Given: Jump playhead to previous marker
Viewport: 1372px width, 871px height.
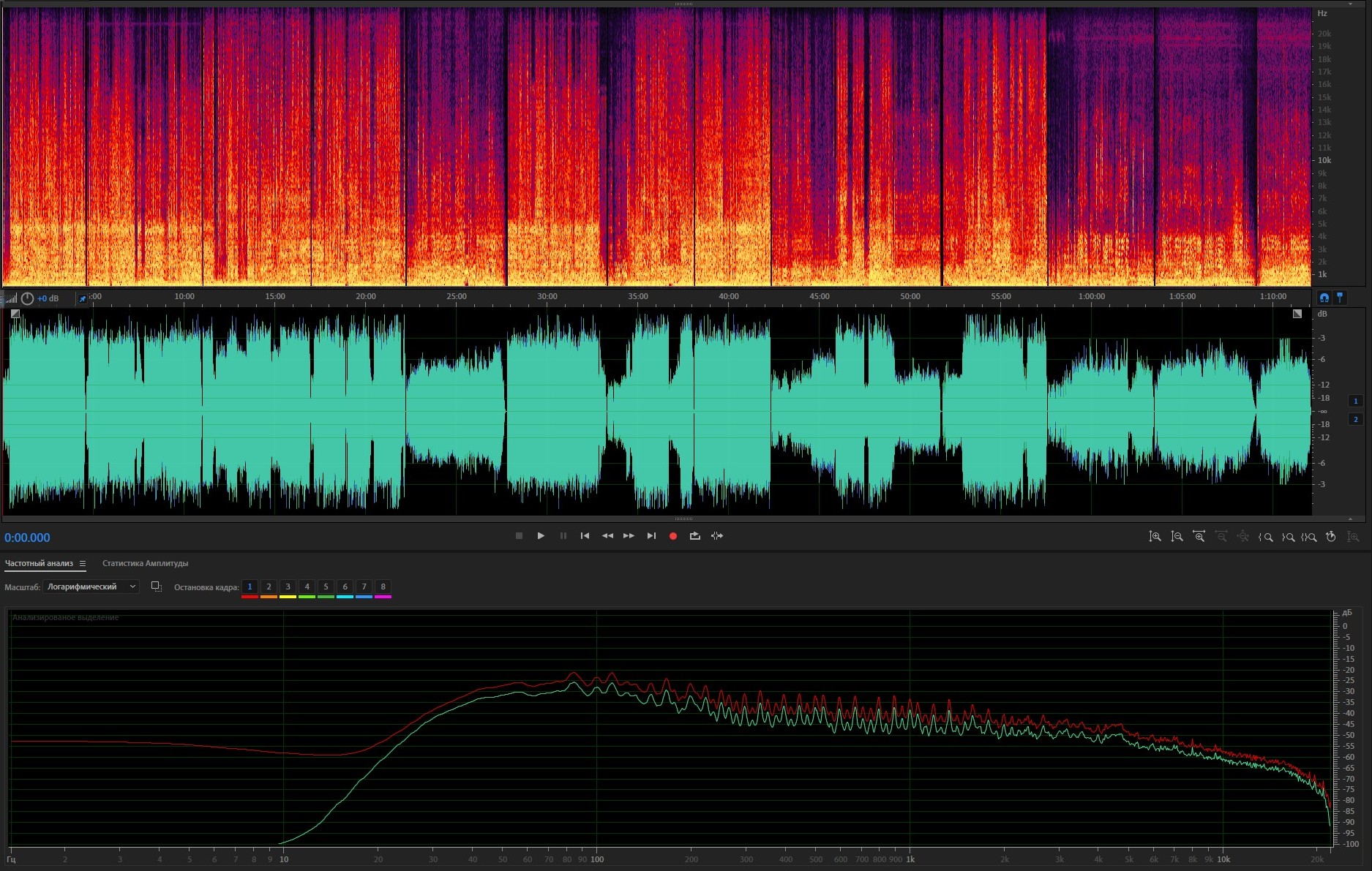Looking at the screenshot, I should 585,536.
